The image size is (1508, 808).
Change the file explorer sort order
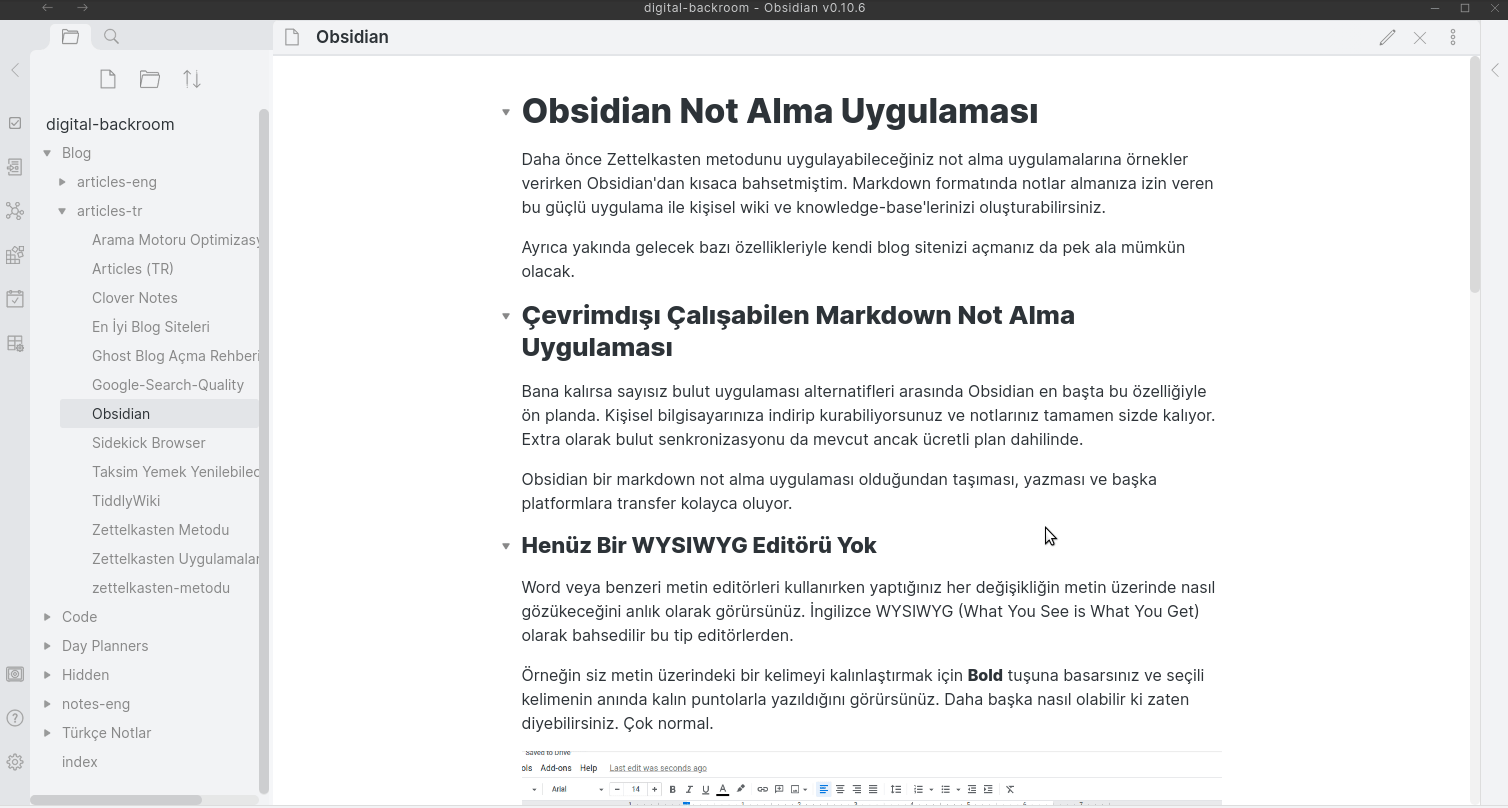tap(192, 79)
